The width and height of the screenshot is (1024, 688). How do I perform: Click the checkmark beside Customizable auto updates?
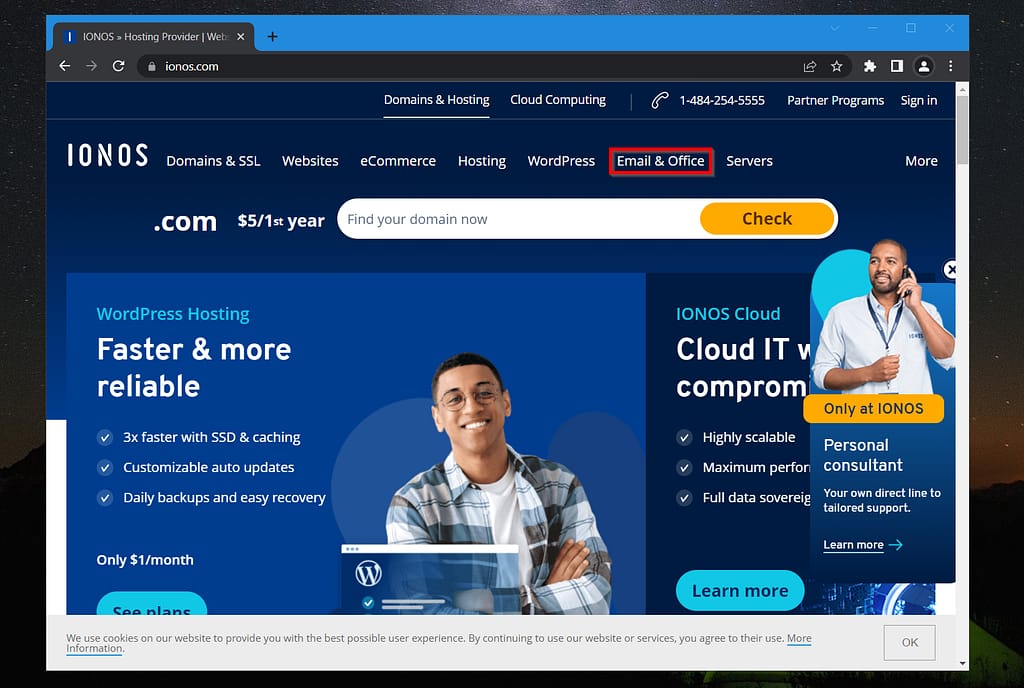(x=104, y=467)
